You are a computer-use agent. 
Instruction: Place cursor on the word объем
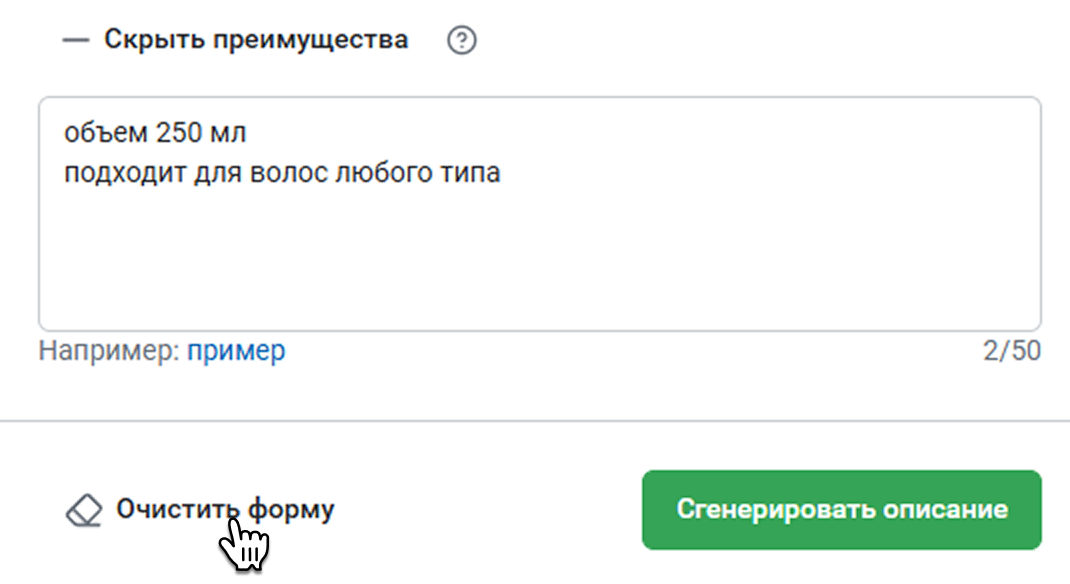[103, 132]
